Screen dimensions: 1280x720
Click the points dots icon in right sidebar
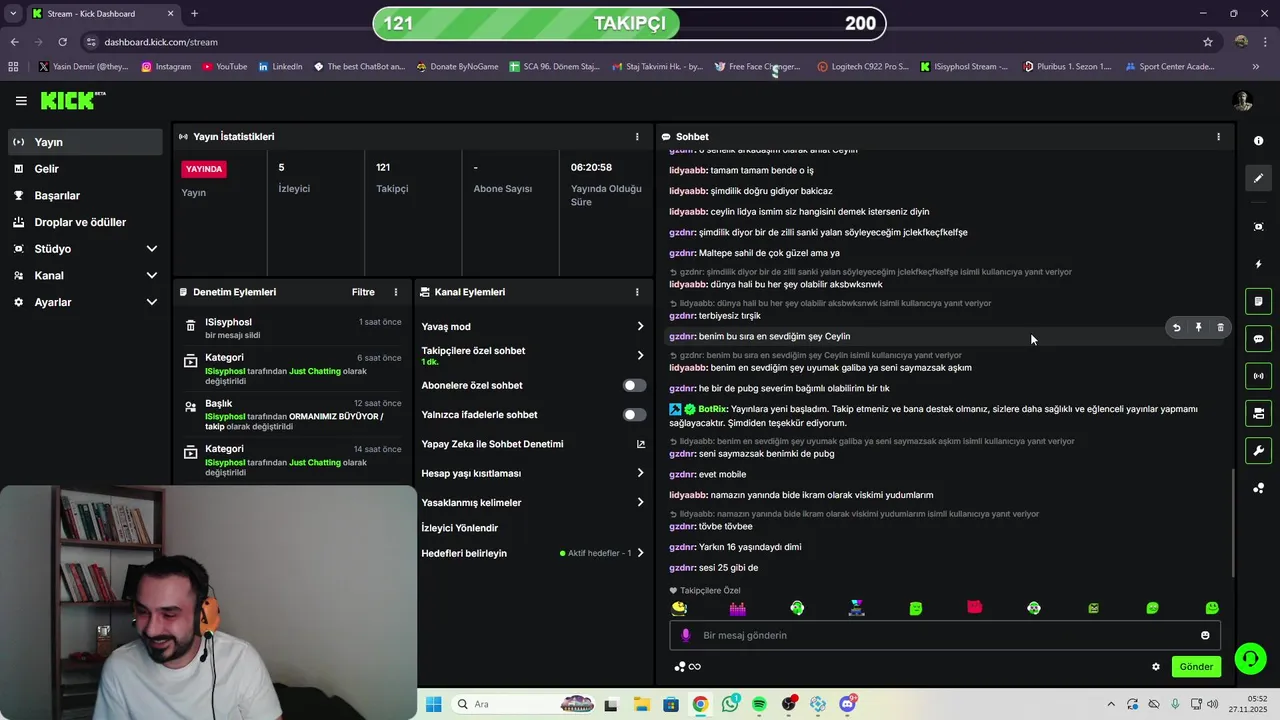(1258, 488)
